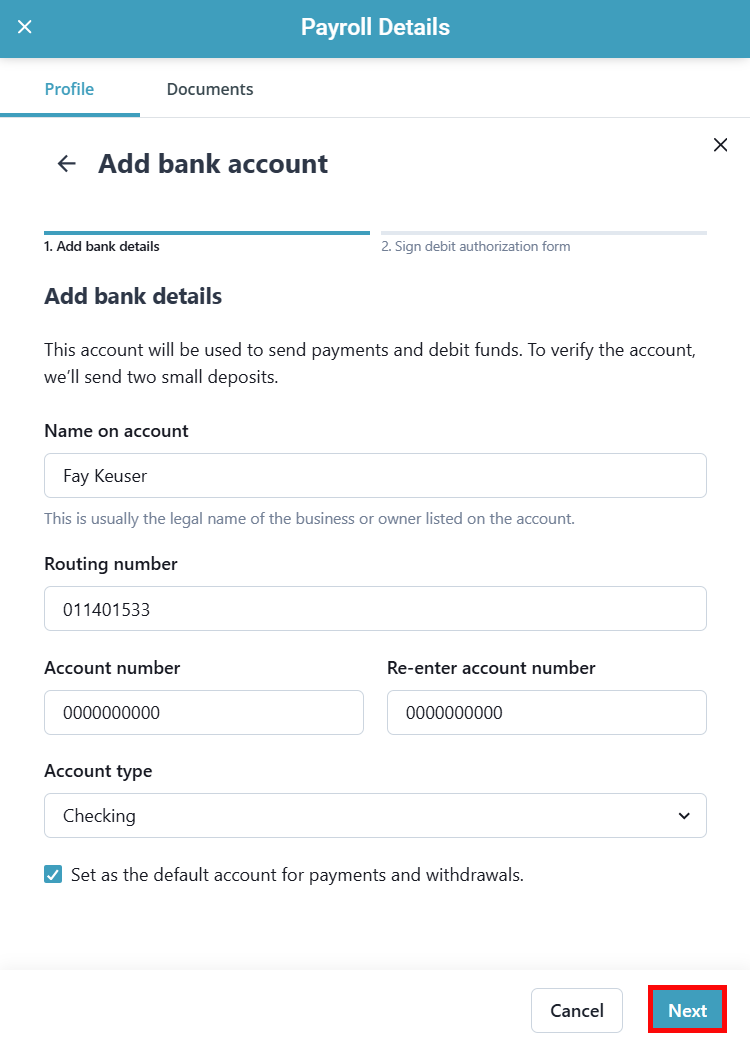Click the 'Add bank account' heading
Image resolution: width=750 pixels, height=1047 pixels.
click(x=213, y=164)
